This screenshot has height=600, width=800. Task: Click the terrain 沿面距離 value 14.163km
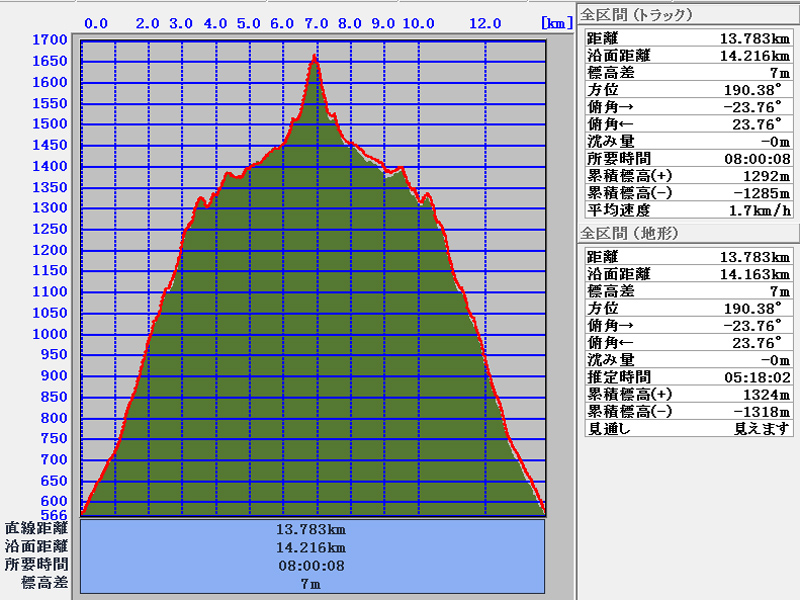[x=755, y=274]
